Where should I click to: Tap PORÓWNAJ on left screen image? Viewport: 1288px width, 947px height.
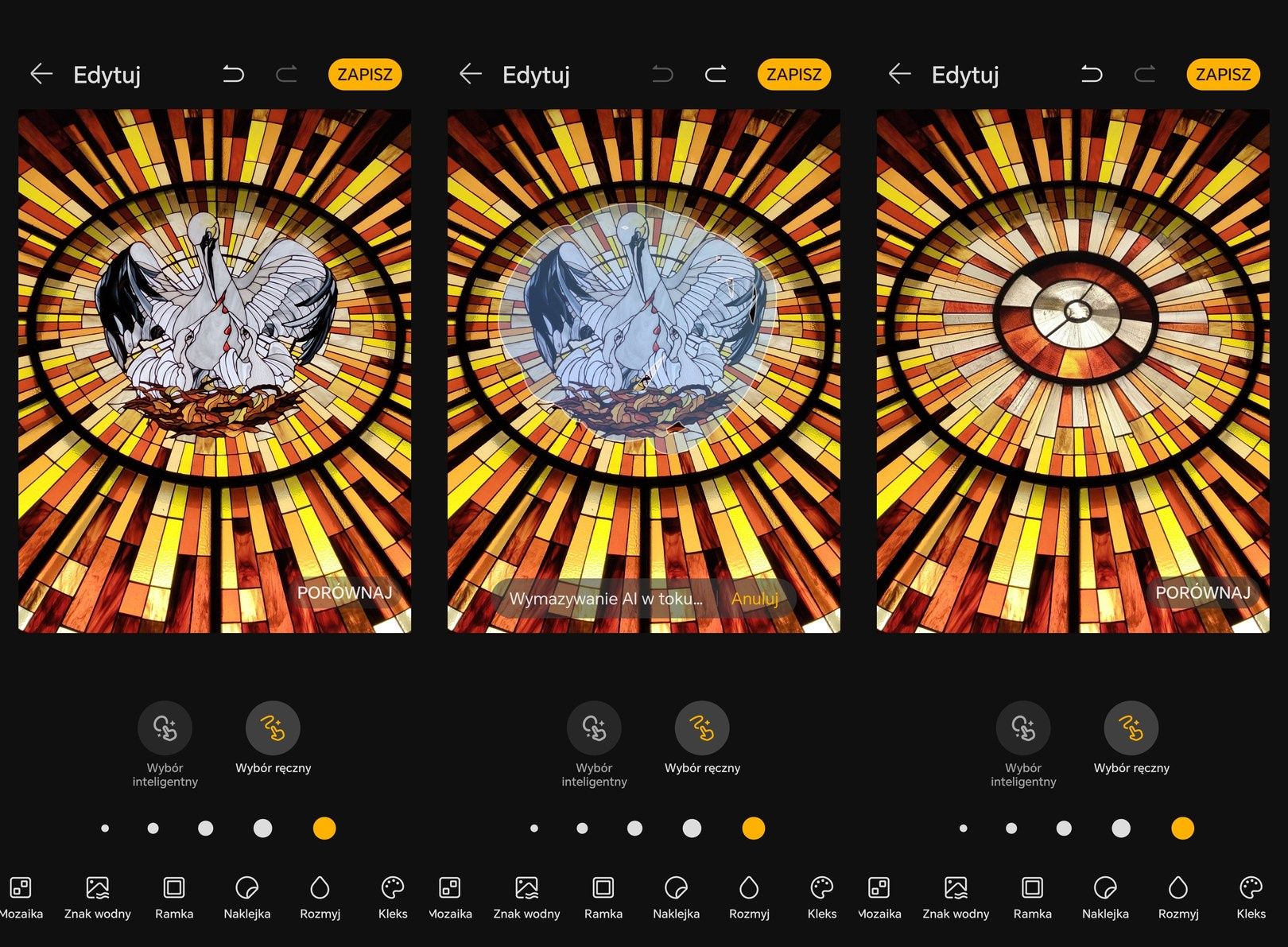point(345,592)
